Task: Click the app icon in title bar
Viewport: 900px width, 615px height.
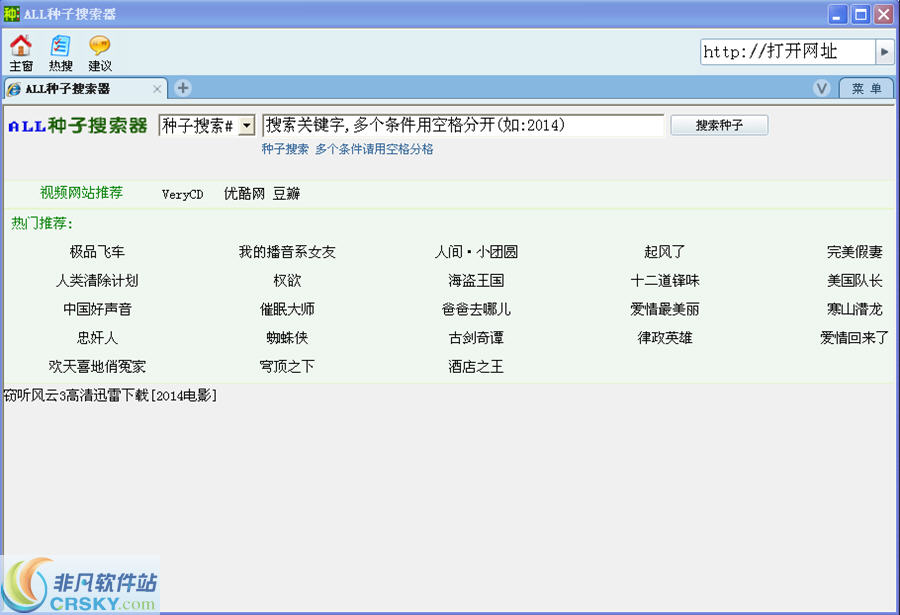Action: 11,13
